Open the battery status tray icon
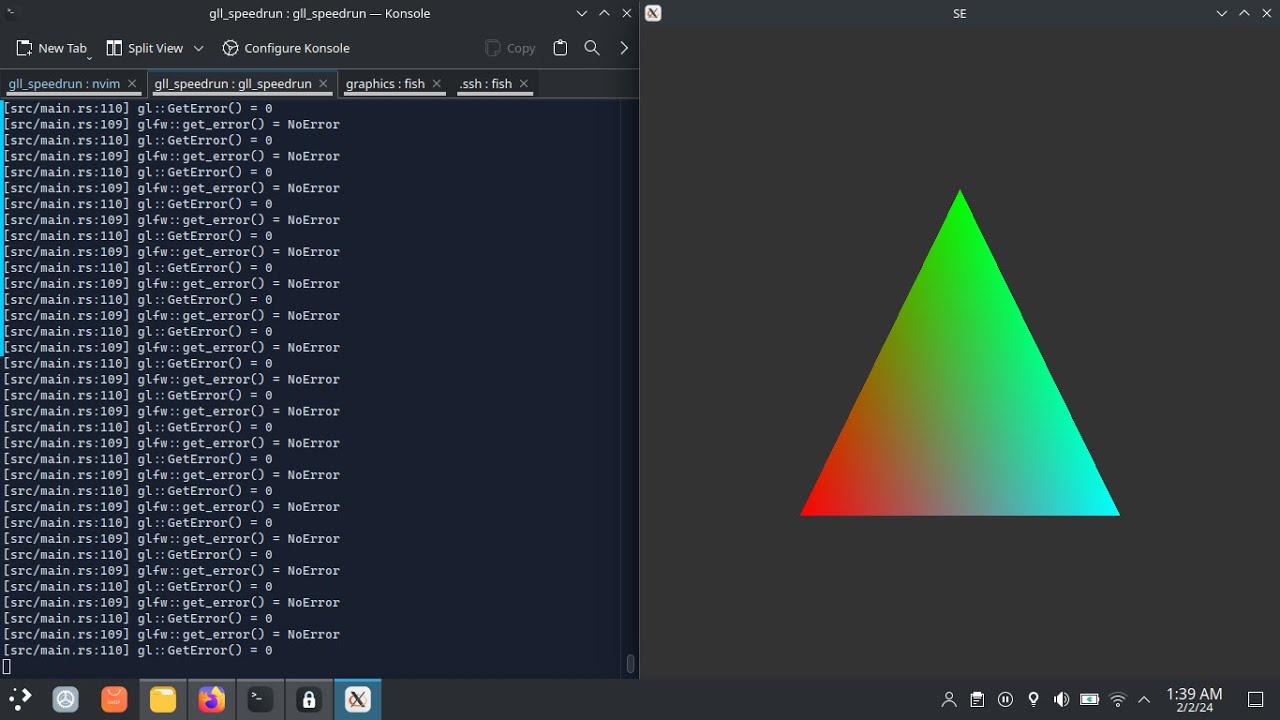 [x=1089, y=700]
